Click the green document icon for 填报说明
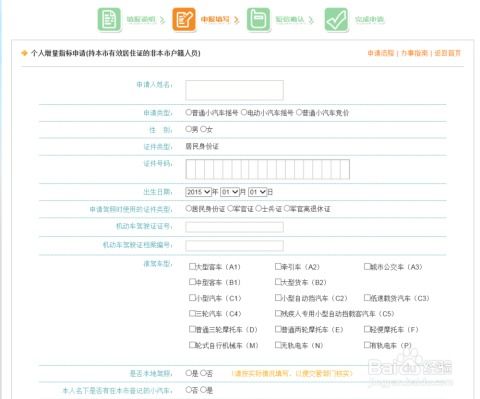The height and width of the screenshot is (399, 480). click(x=109, y=20)
